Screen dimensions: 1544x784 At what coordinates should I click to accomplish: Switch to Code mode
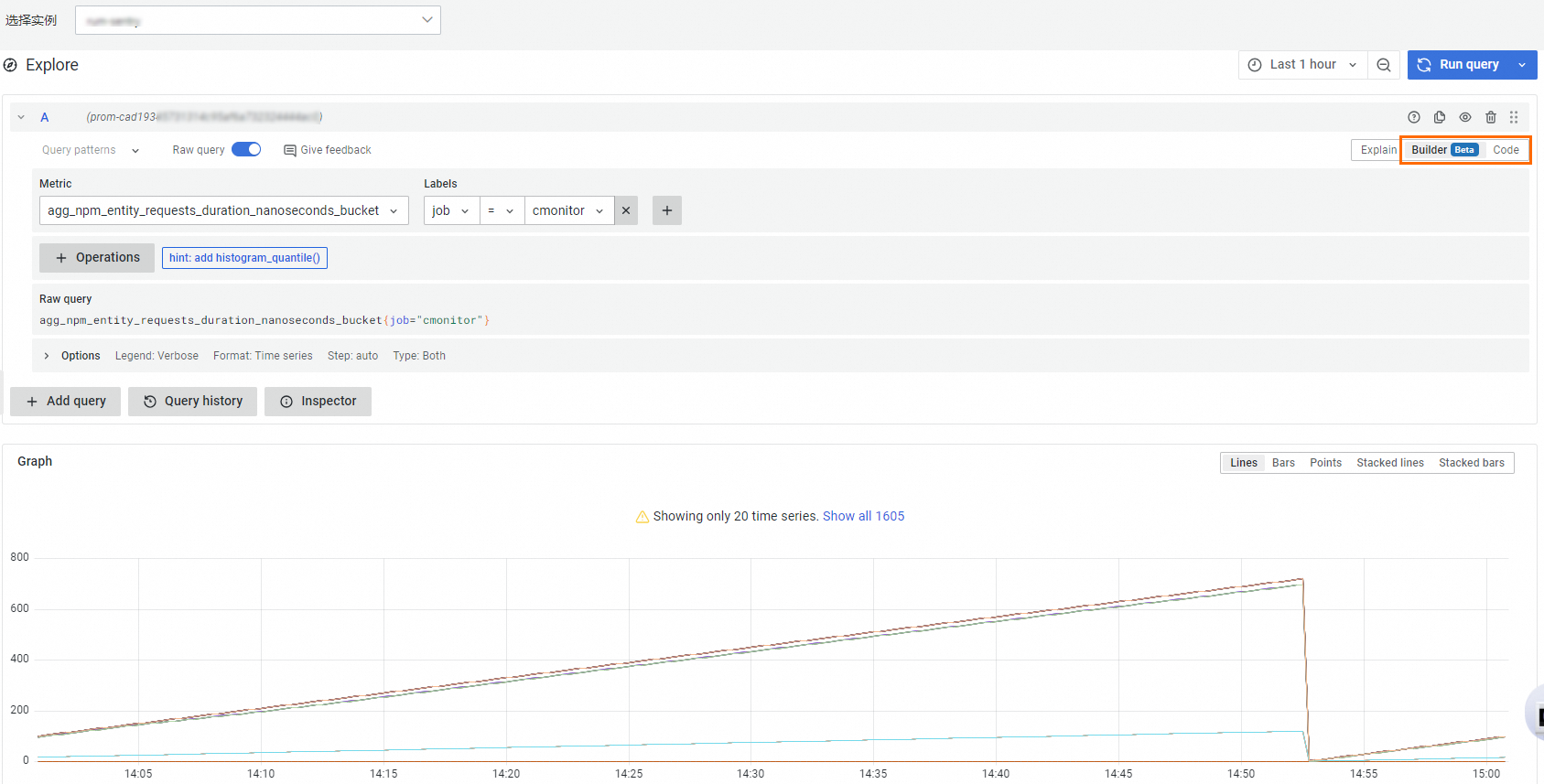point(1506,150)
